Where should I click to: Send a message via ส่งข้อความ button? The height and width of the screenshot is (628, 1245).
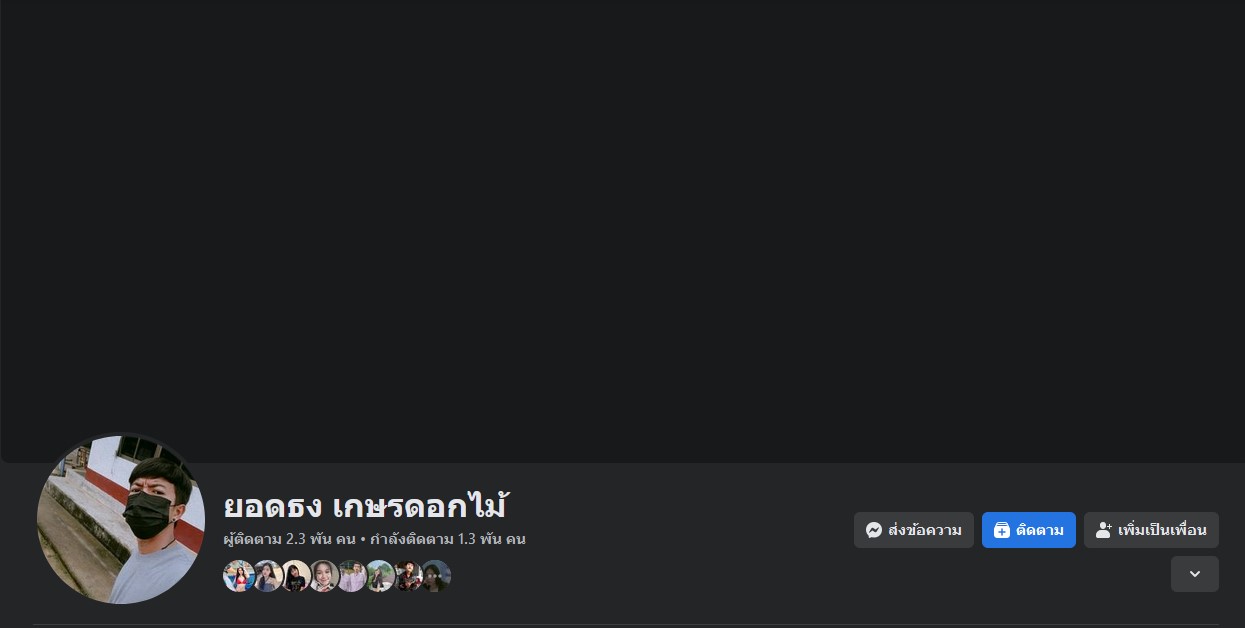(x=914, y=530)
